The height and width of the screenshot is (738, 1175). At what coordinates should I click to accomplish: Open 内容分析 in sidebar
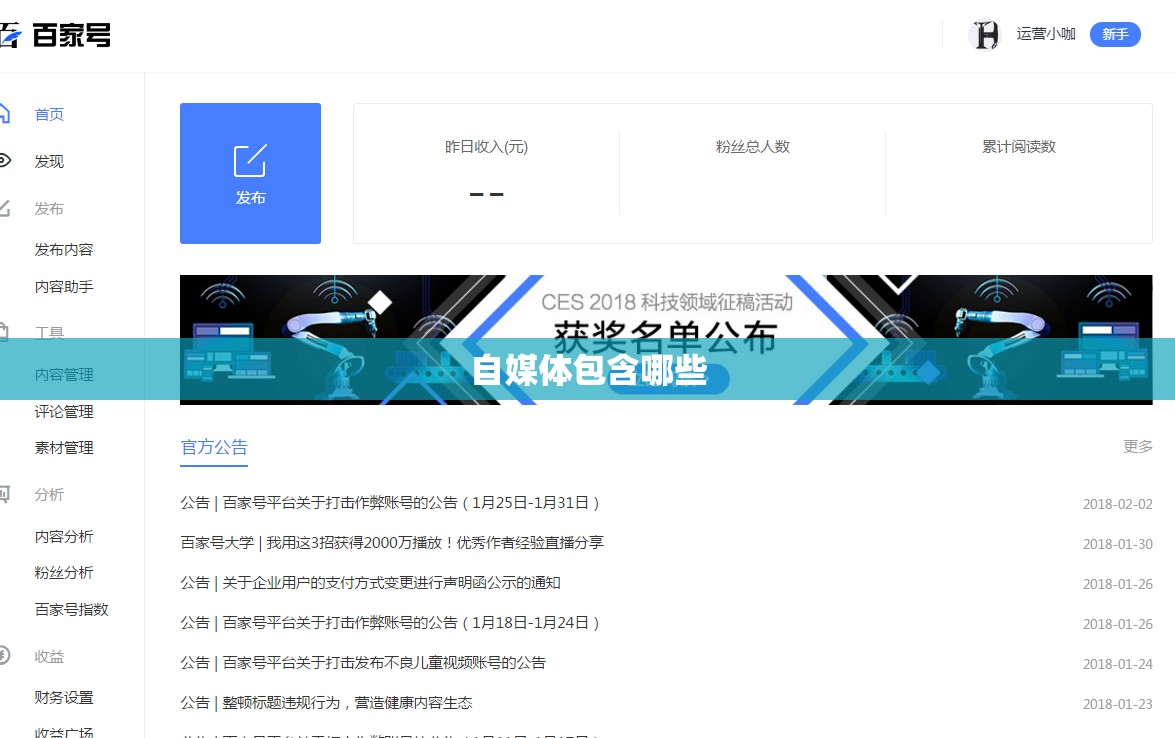pyautogui.click(x=64, y=536)
